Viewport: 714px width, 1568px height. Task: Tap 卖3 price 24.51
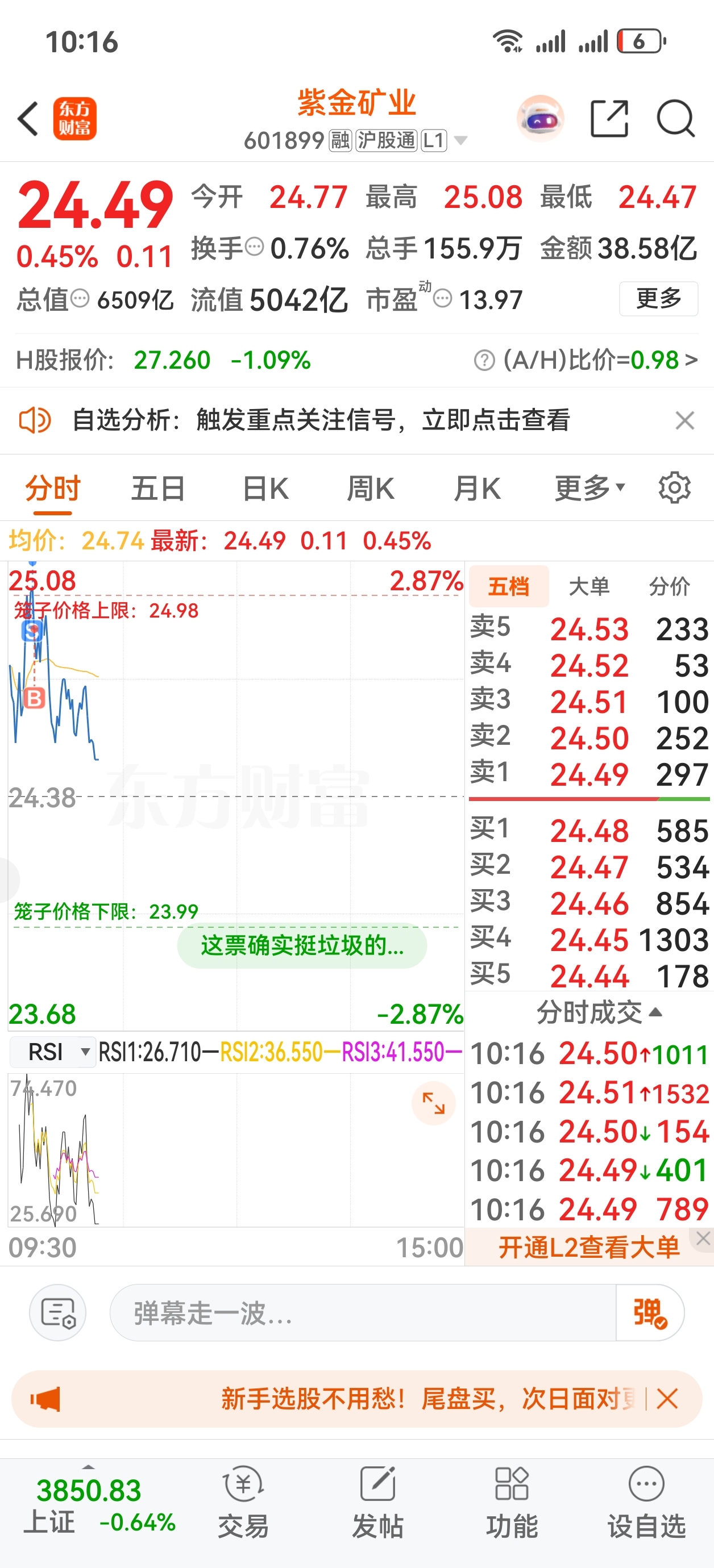point(589,702)
